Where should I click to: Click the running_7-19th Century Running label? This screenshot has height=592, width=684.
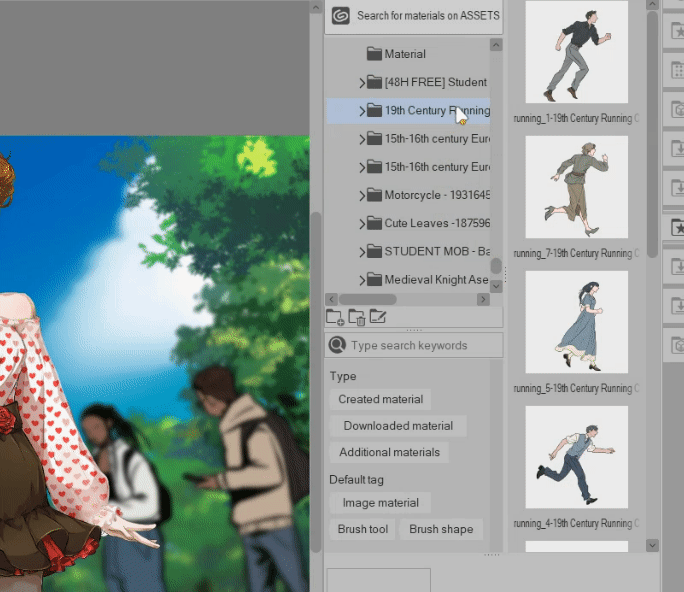click(576, 253)
